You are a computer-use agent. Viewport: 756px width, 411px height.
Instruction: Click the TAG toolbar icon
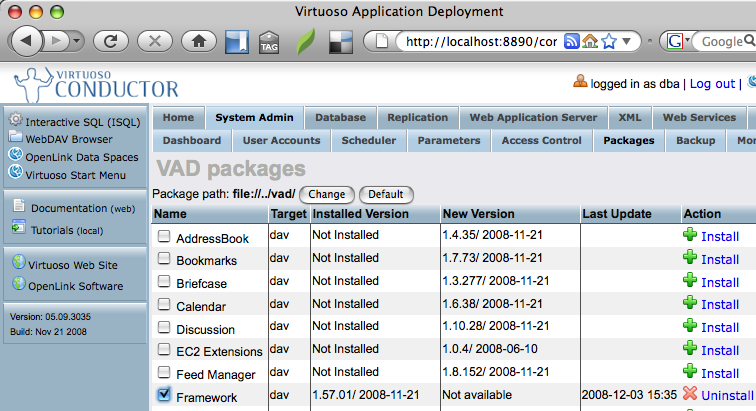[268, 42]
